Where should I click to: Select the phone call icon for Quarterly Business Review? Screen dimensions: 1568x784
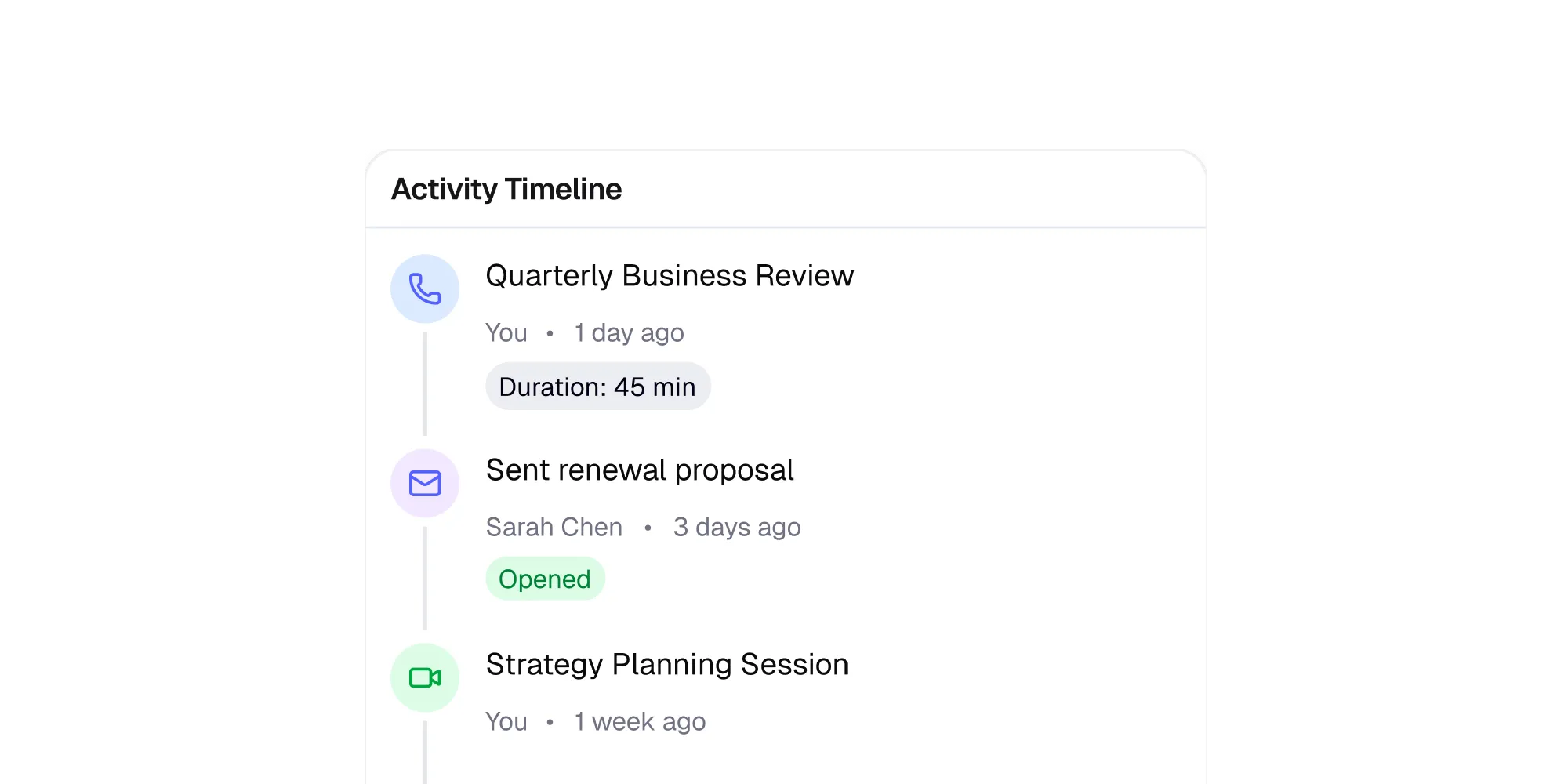pos(424,289)
